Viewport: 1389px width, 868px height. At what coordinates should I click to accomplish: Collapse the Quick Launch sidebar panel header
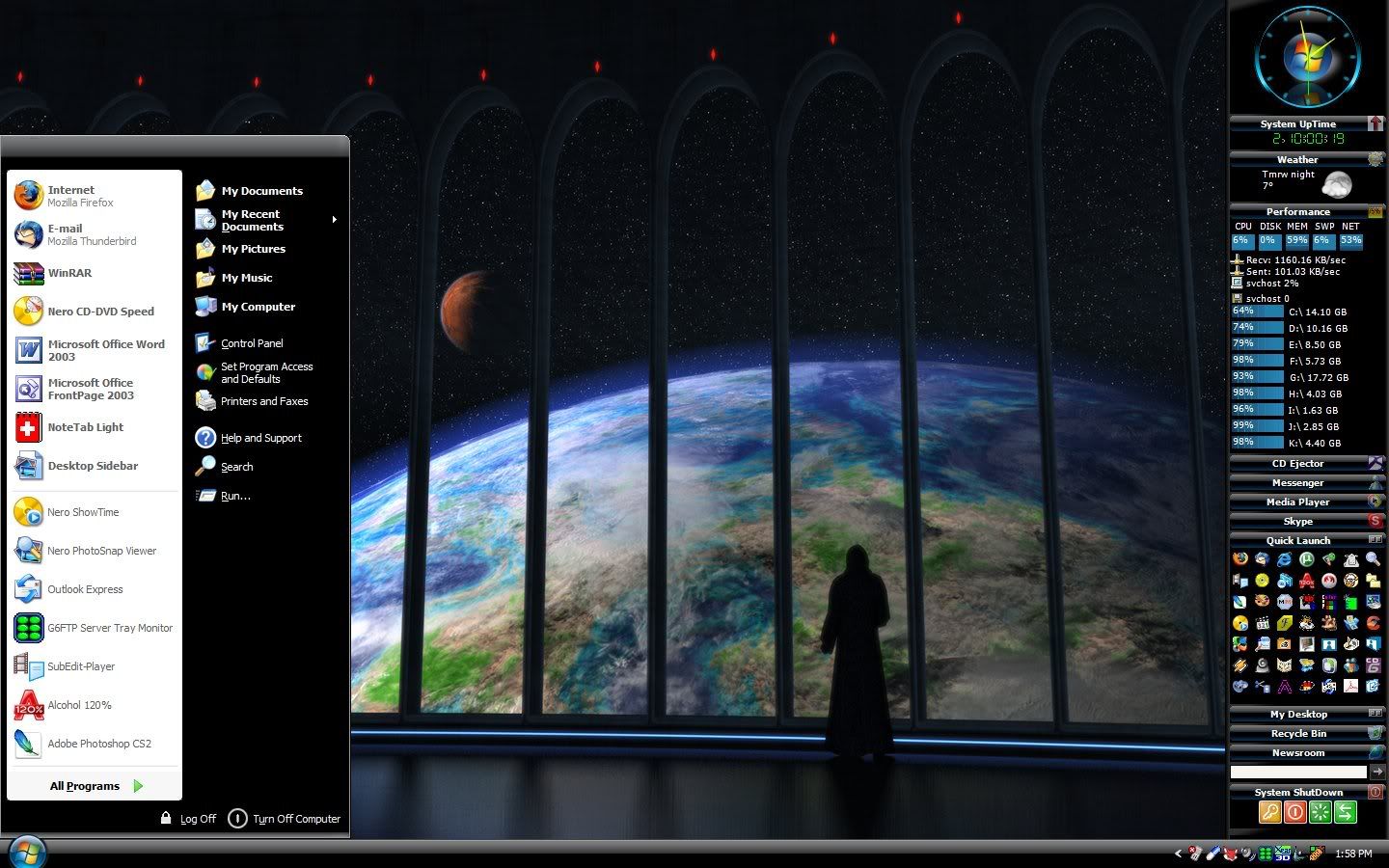(x=1307, y=540)
